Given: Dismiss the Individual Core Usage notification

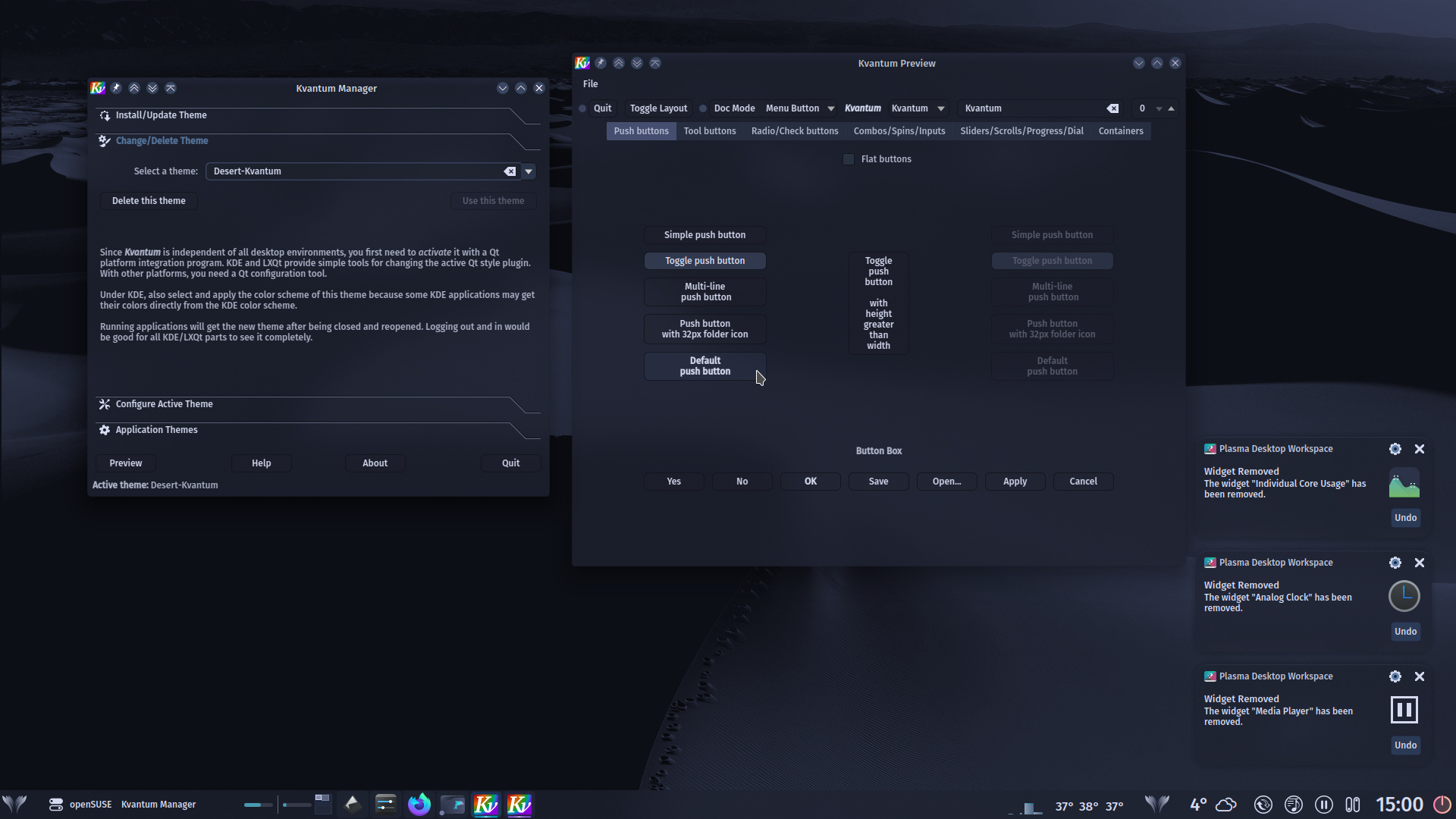Looking at the screenshot, I should 1420,449.
